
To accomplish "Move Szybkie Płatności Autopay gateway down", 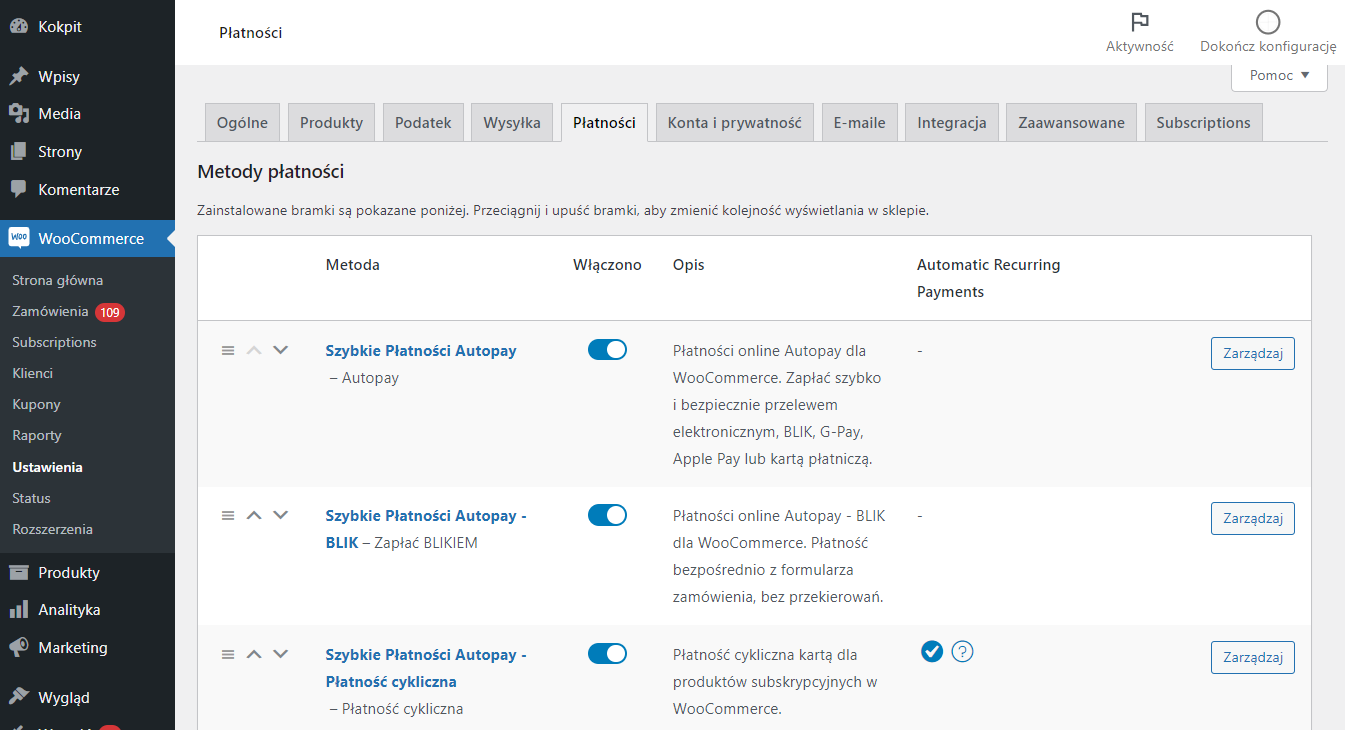I will tap(280, 350).
